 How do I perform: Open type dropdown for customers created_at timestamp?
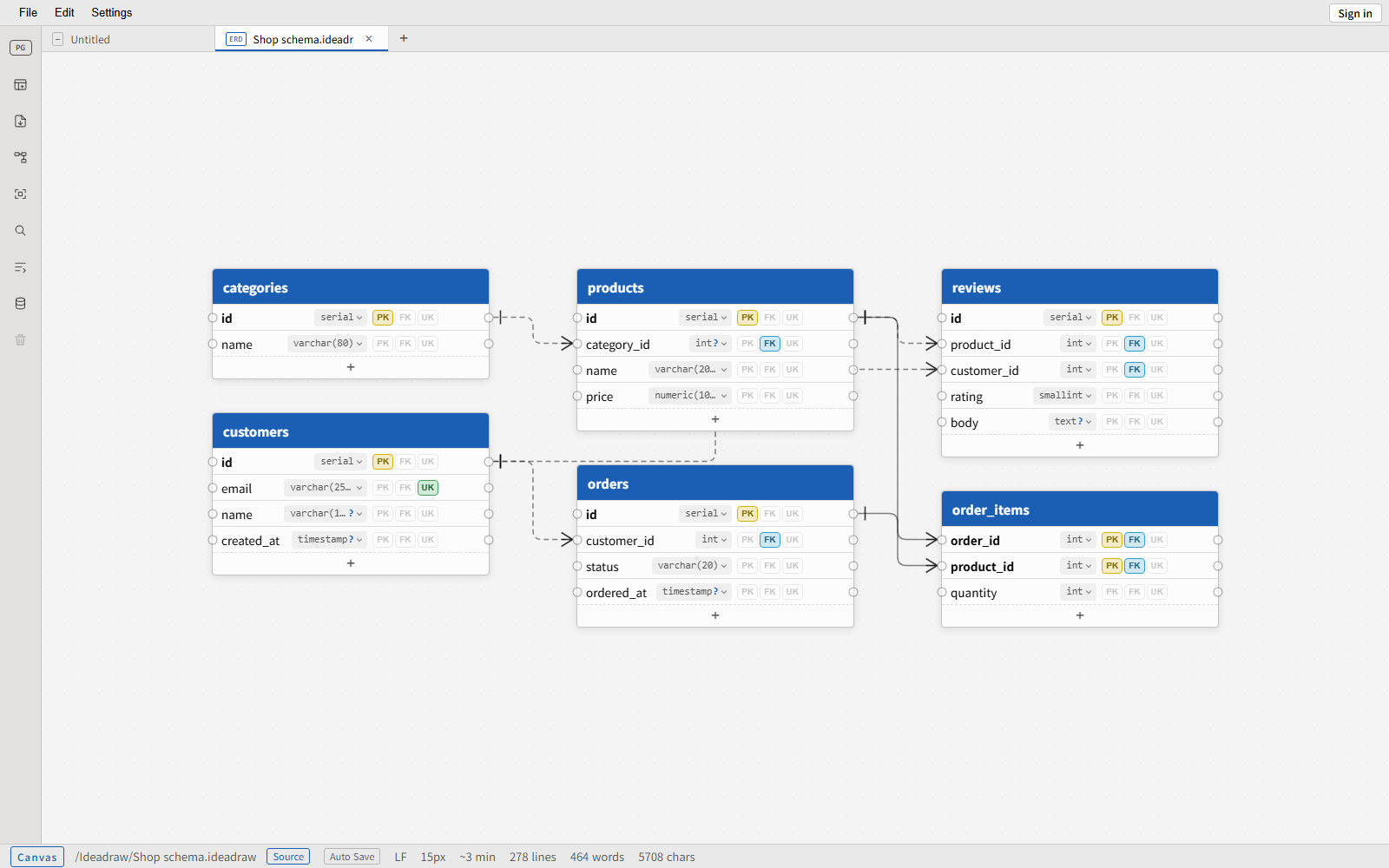330,540
